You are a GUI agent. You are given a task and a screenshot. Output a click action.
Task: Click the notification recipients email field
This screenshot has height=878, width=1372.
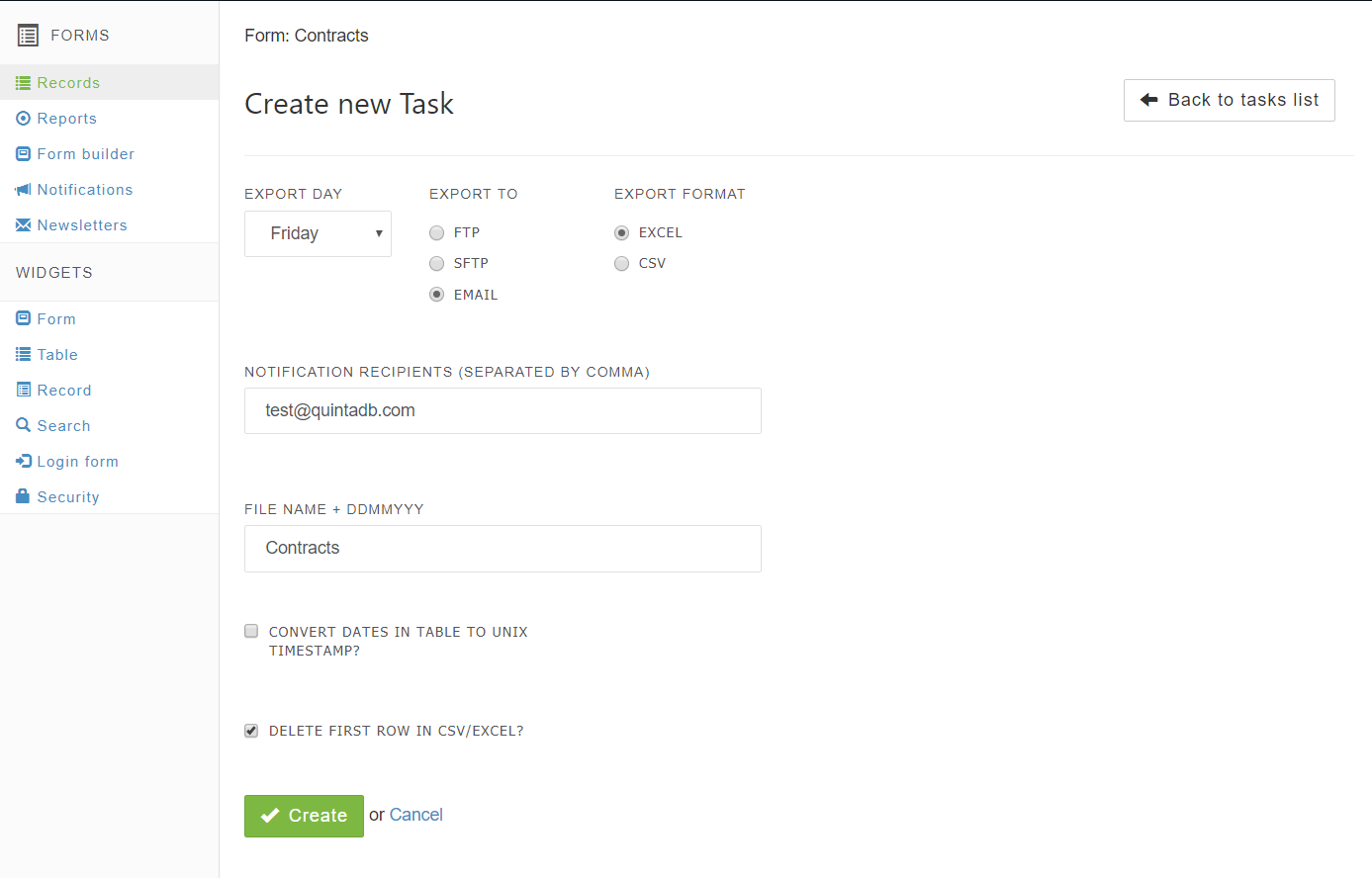pos(503,410)
